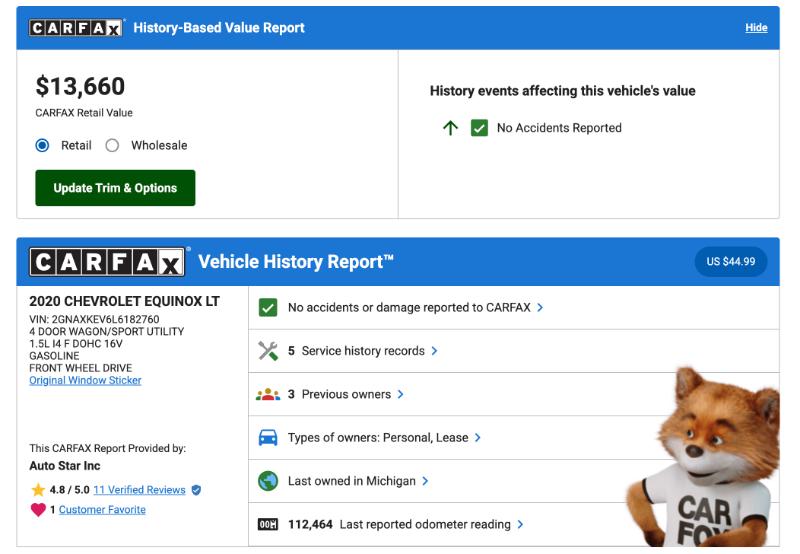This screenshot has height=554, width=800.
Task: Click the gold star rating icon
Action: click(x=38, y=490)
